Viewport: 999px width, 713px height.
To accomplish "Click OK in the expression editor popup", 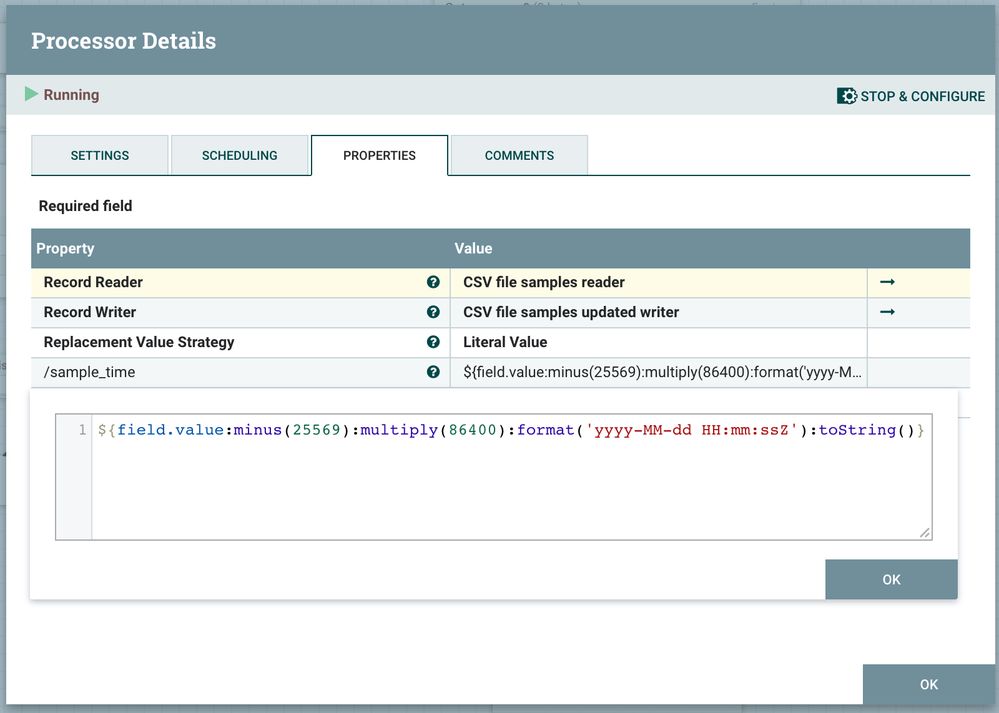I will tap(891, 580).
